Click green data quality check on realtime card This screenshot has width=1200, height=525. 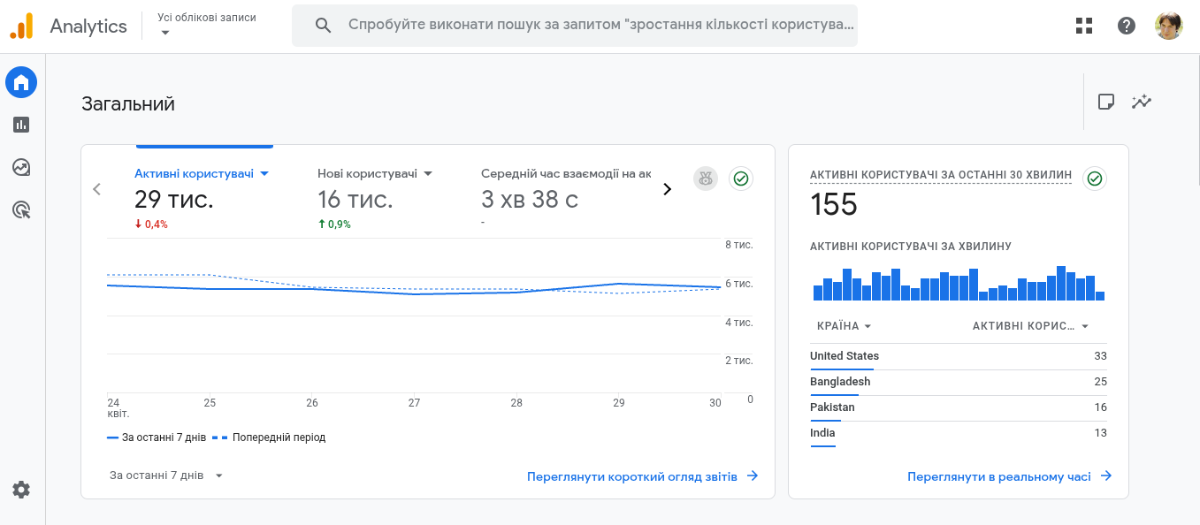coord(1095,179)
